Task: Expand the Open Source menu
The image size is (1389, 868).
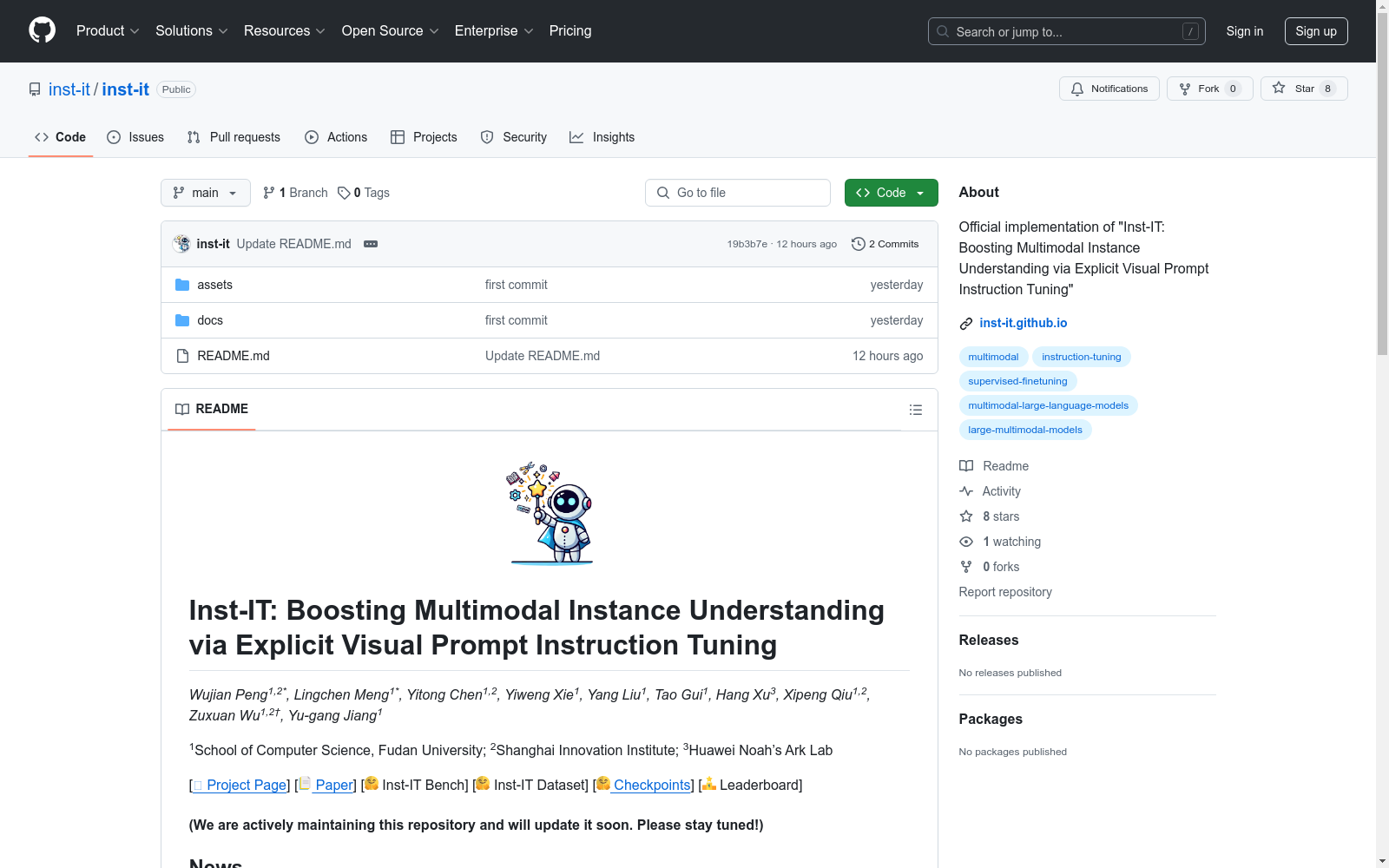Action: point(391,31)
